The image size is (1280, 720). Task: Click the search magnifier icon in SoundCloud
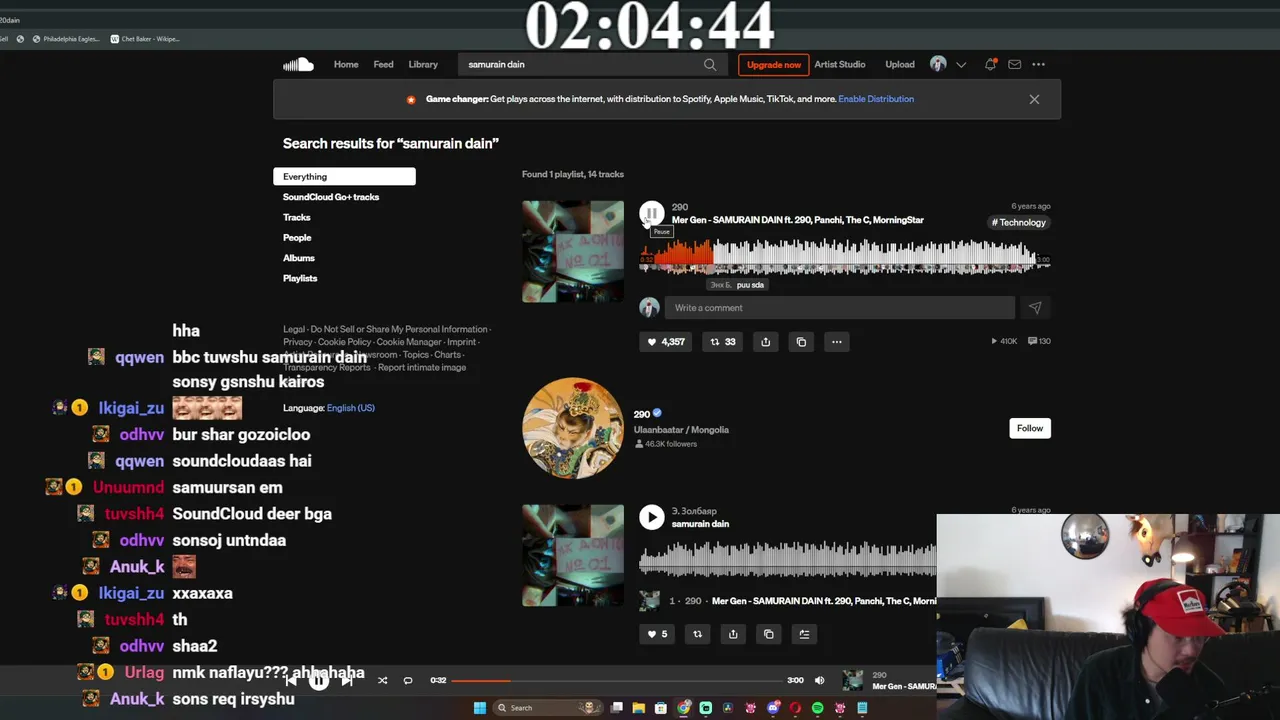[x=710, y=65]
